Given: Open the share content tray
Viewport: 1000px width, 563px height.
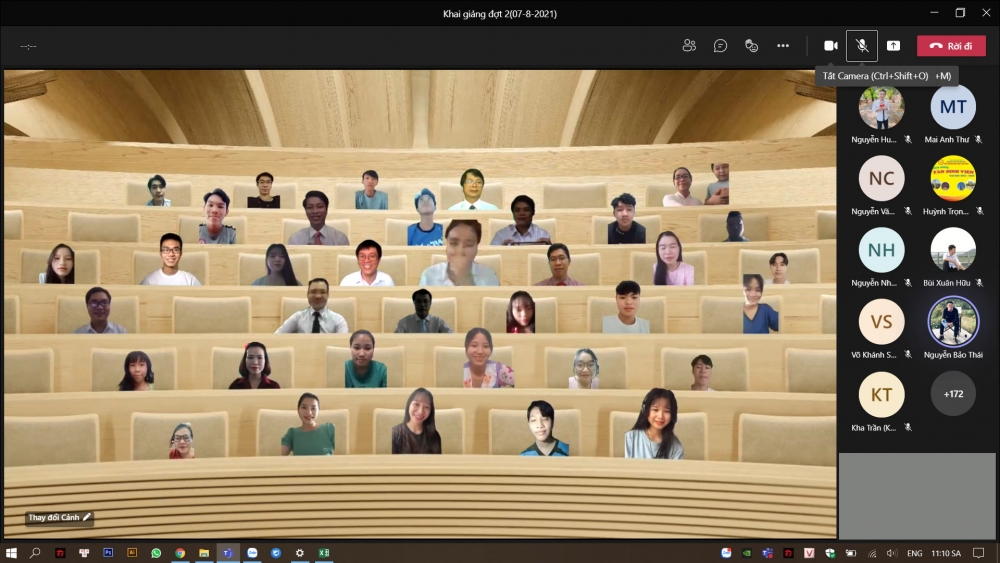Looking at the screenshot, I should pos(893,46).
